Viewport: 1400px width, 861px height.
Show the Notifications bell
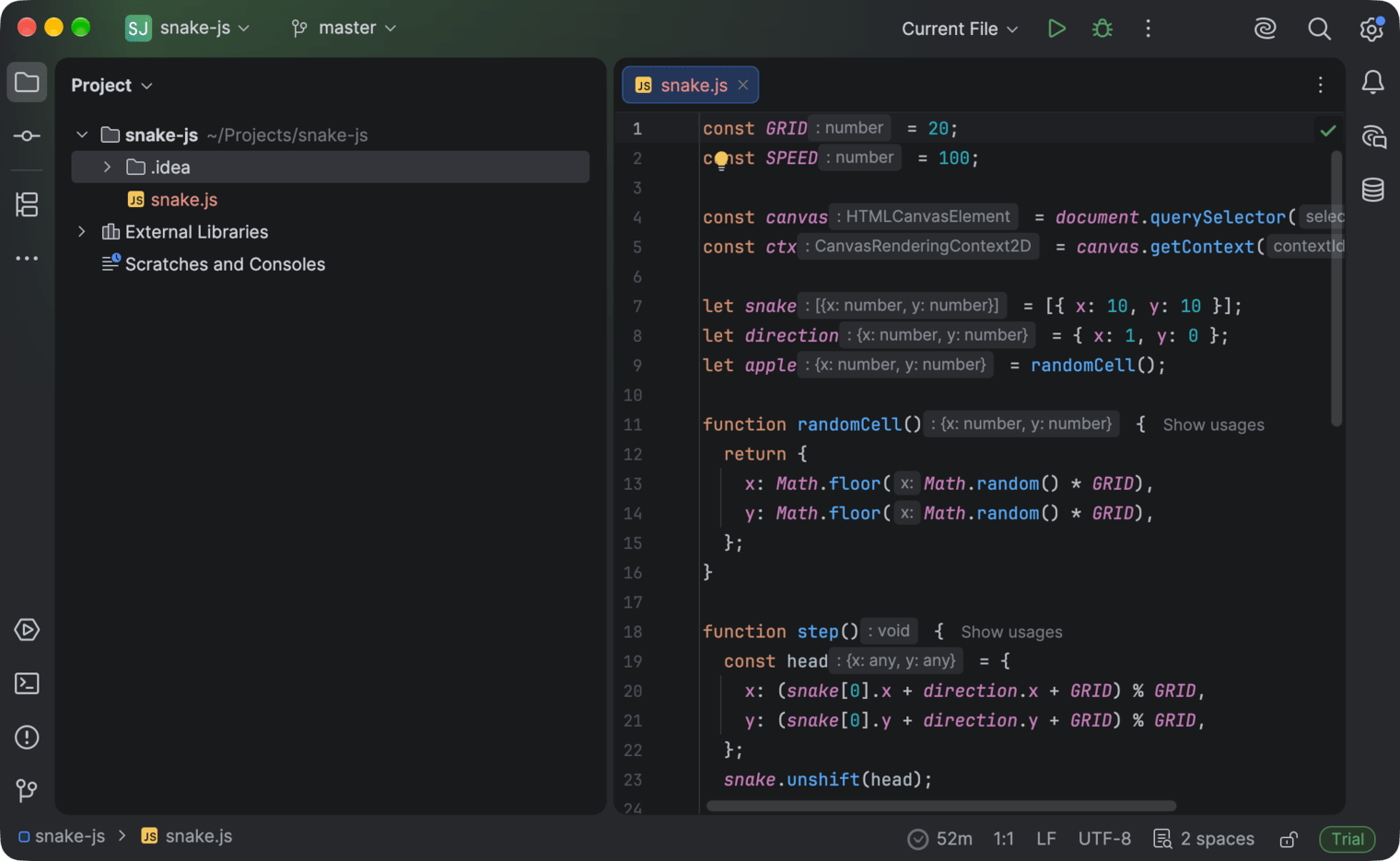click(1373, 83)
